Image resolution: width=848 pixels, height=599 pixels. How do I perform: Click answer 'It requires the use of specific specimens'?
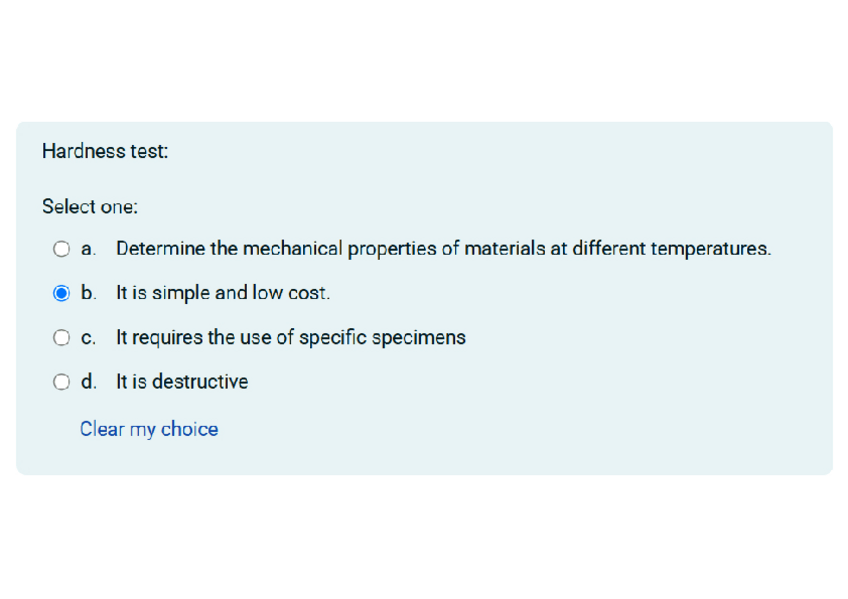coord(291,338)
